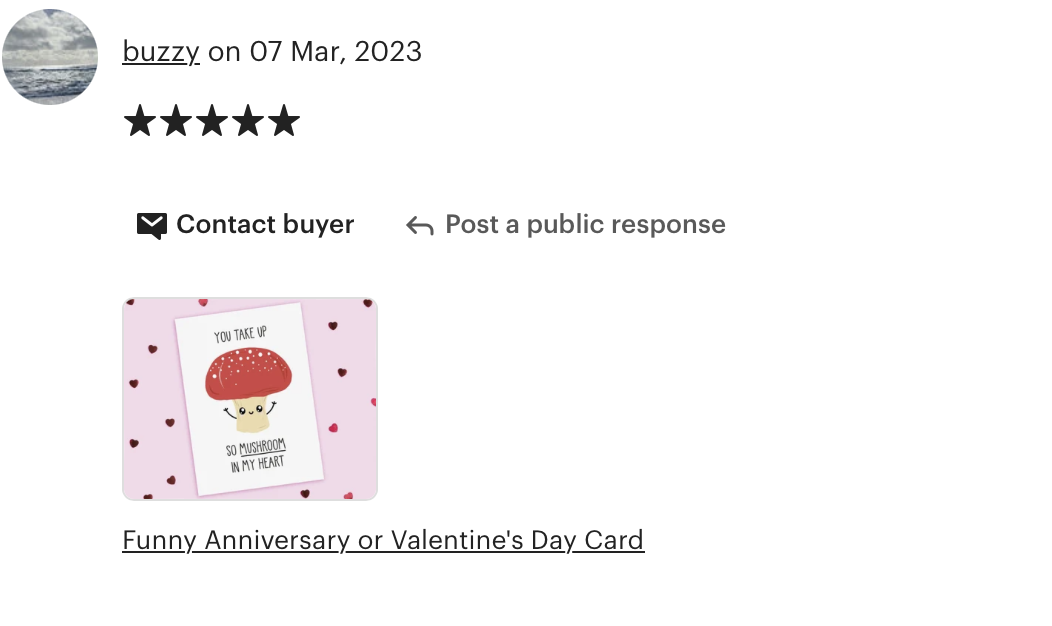
Task: Open buzzy's ocean profile avatar
Action: 50,56
